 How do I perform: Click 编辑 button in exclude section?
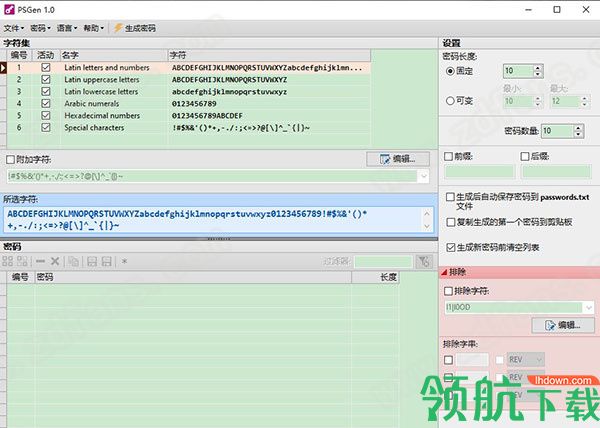(562, 325)
